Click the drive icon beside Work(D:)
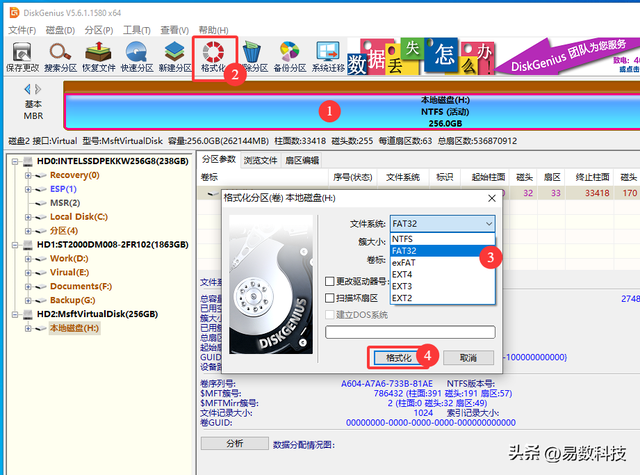The image size is (640, 475). pyautogui.click(x=40, y=259)
